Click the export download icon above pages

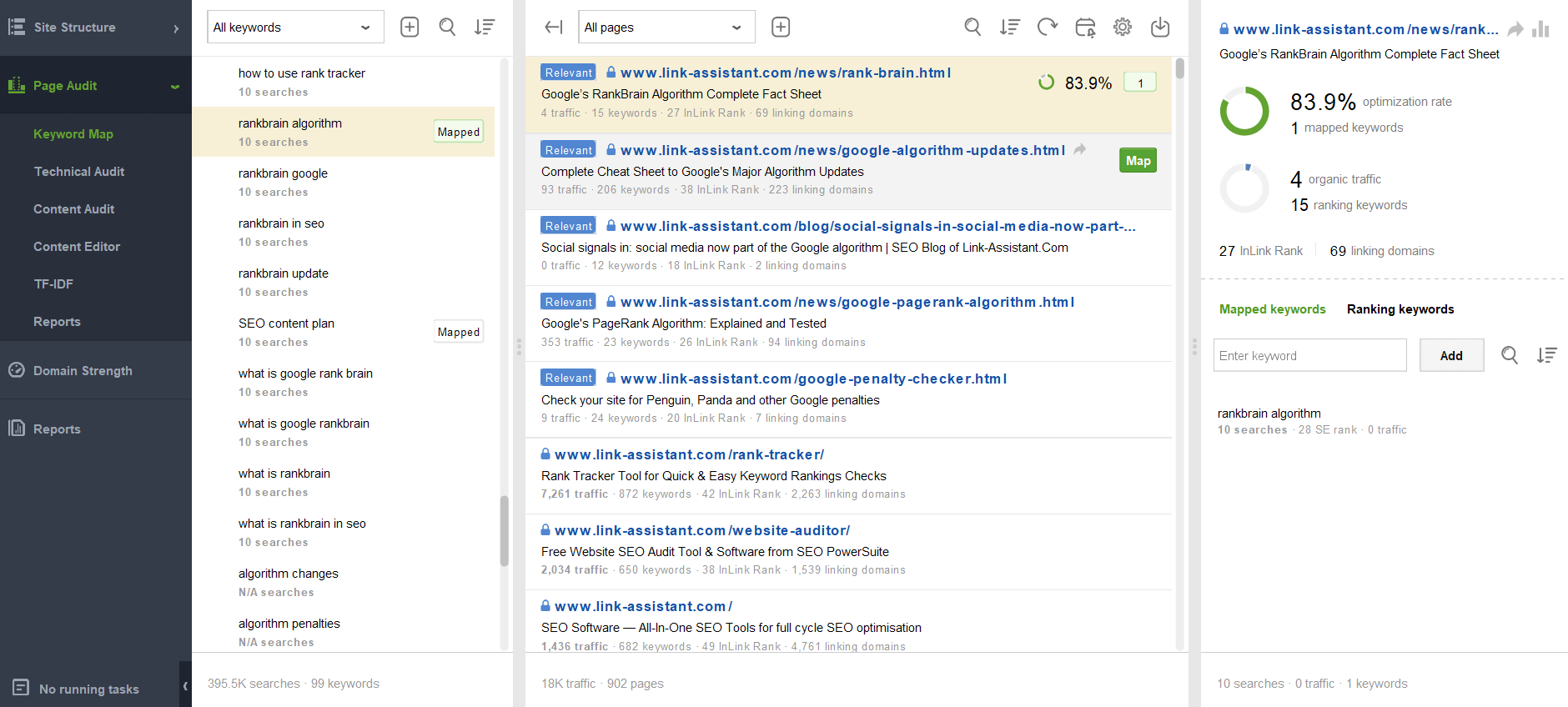coord(1160,28)
